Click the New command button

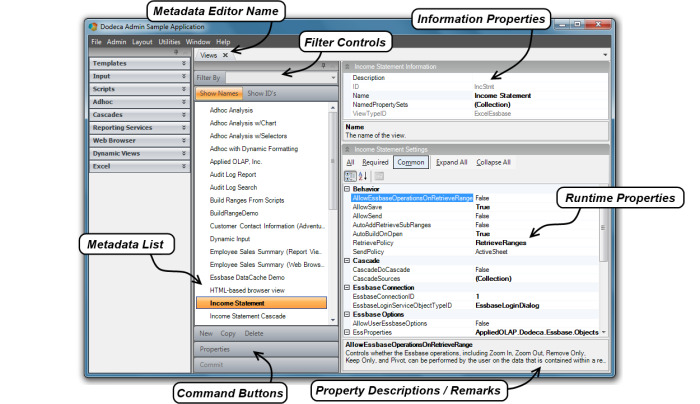pos(206,333)
